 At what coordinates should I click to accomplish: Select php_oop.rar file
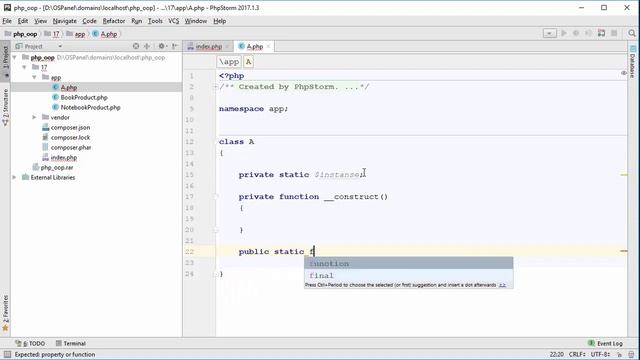click(57, 168)
